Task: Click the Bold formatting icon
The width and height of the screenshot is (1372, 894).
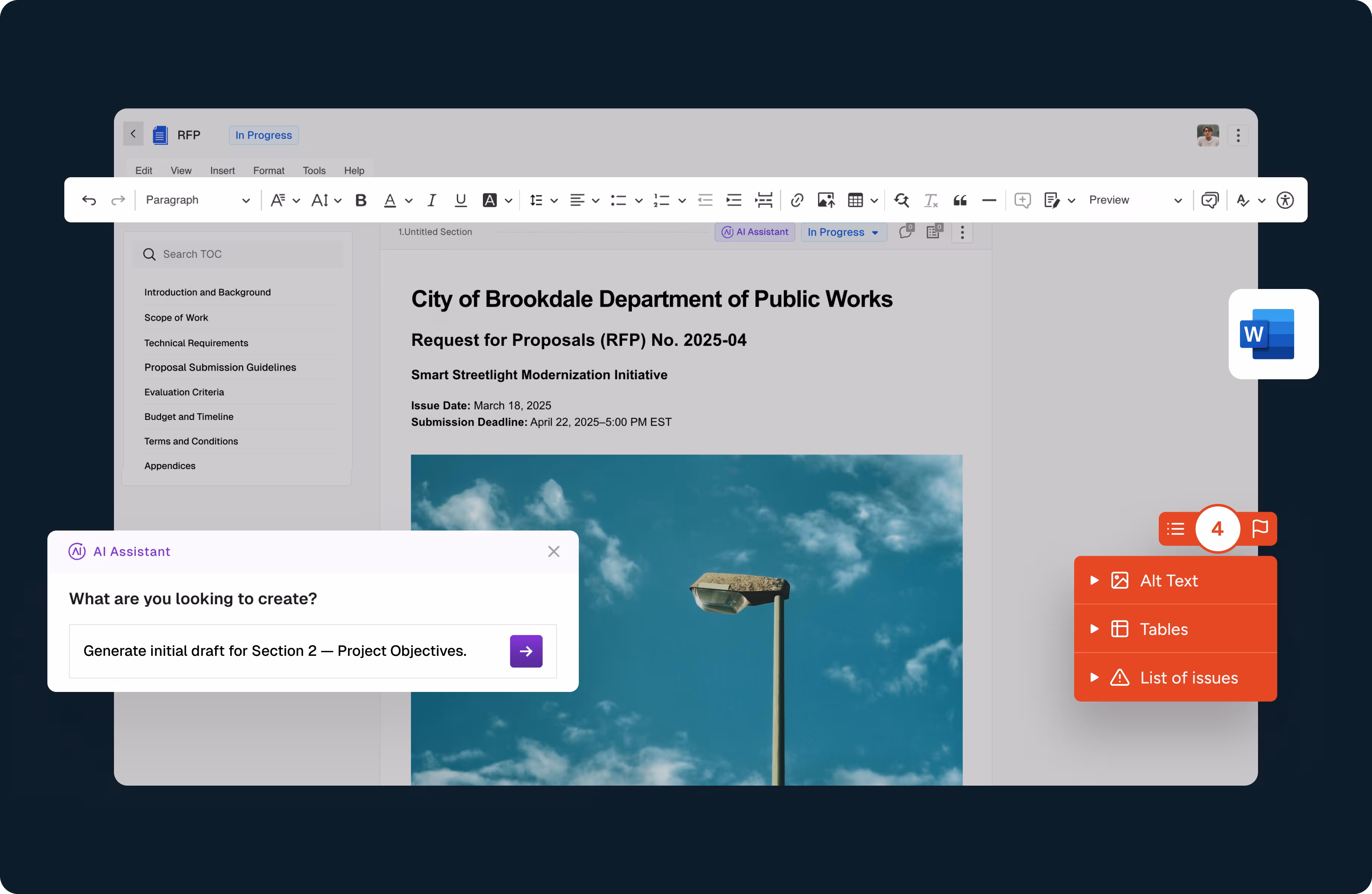Action: (x=361, y=200)
